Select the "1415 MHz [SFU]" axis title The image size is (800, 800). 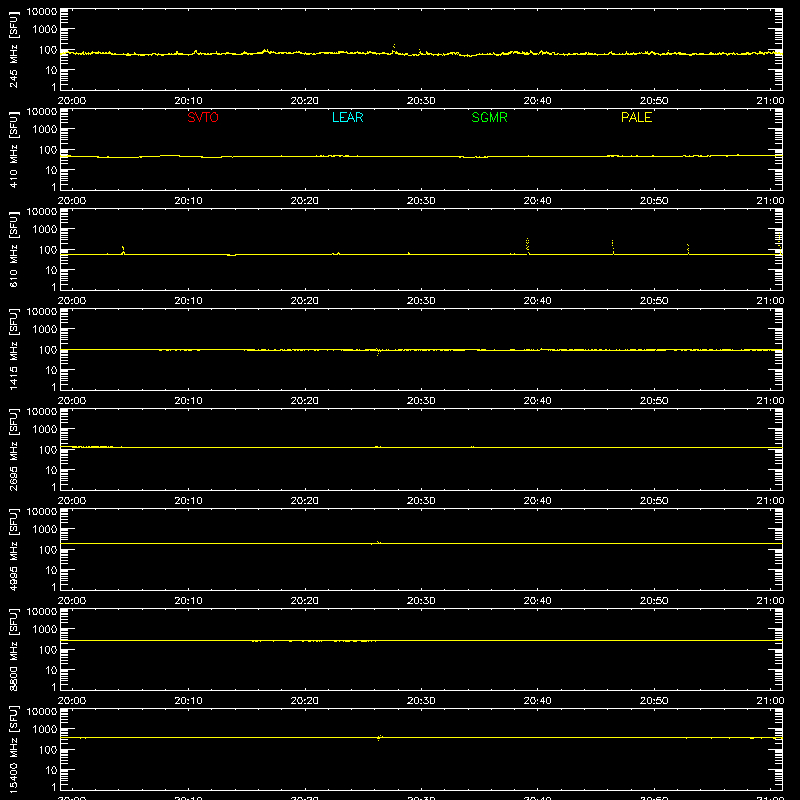tap(14, 349)
